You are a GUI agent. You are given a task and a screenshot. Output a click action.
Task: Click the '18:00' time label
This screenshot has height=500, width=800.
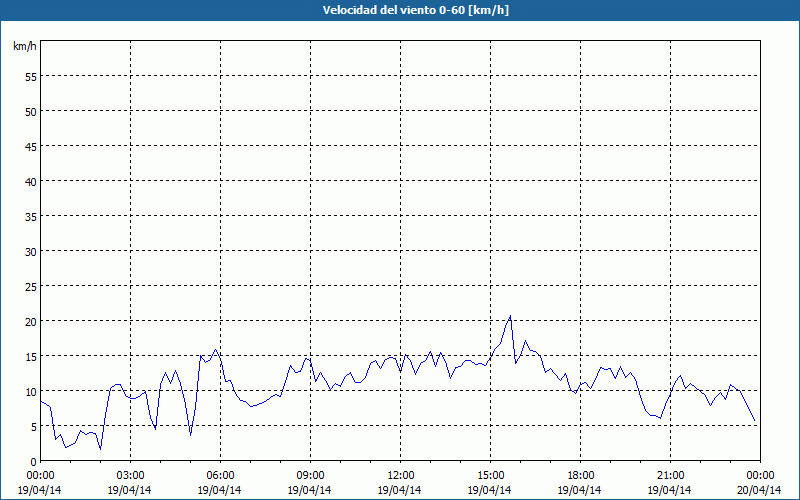coord(580,476)
